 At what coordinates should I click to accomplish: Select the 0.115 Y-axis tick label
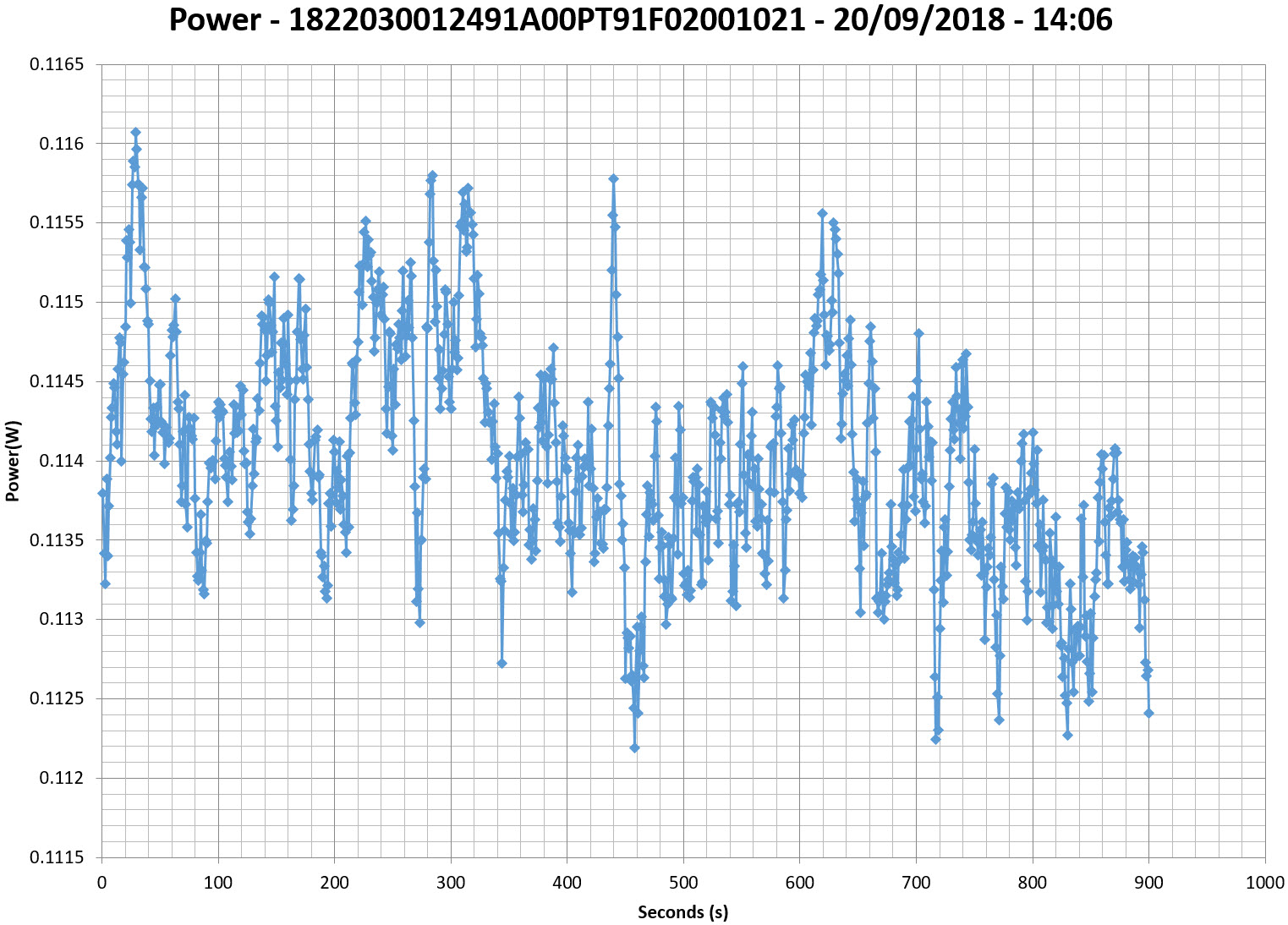62,302
